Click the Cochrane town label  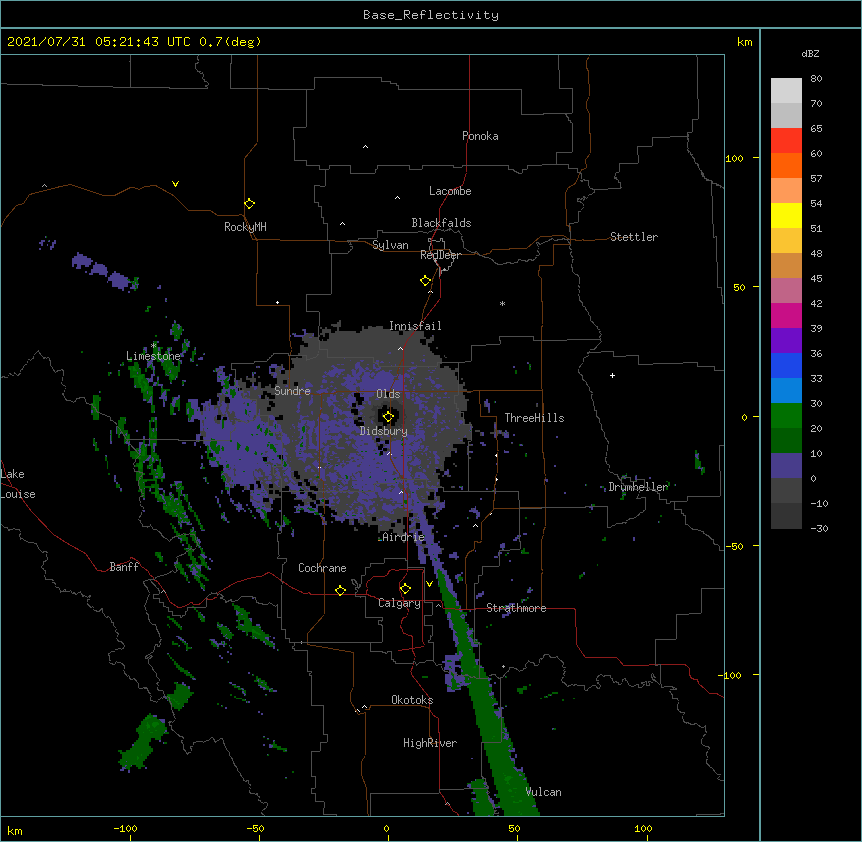click(322, 568)
